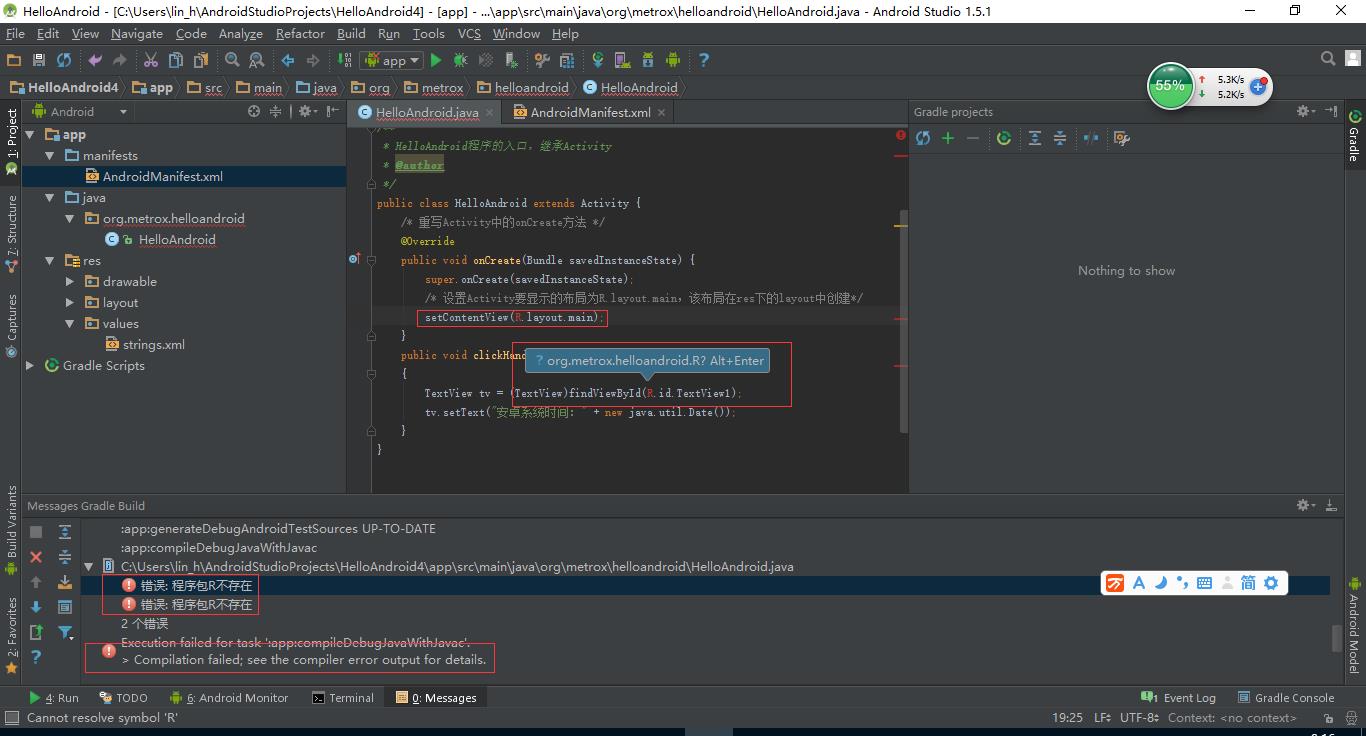Viewport: 1366px width, 736px height.
Task: Toggle Gradle offline mode icon
Action: coord(1091,138)
